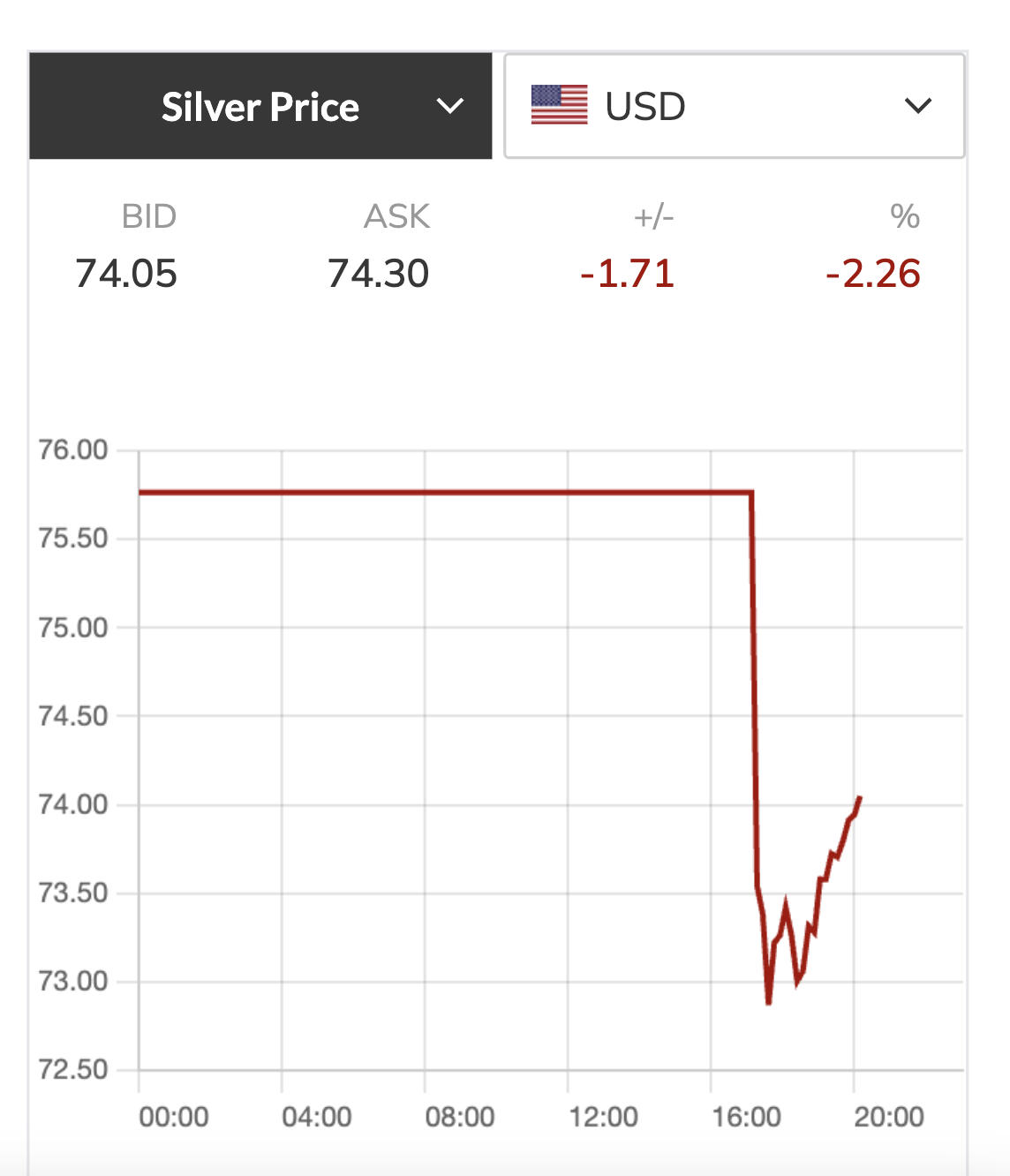The width and height of the screenshot is (1010, 1176).
Task: Click the 12:00 time axis label
Action: tap(603, 1117)
